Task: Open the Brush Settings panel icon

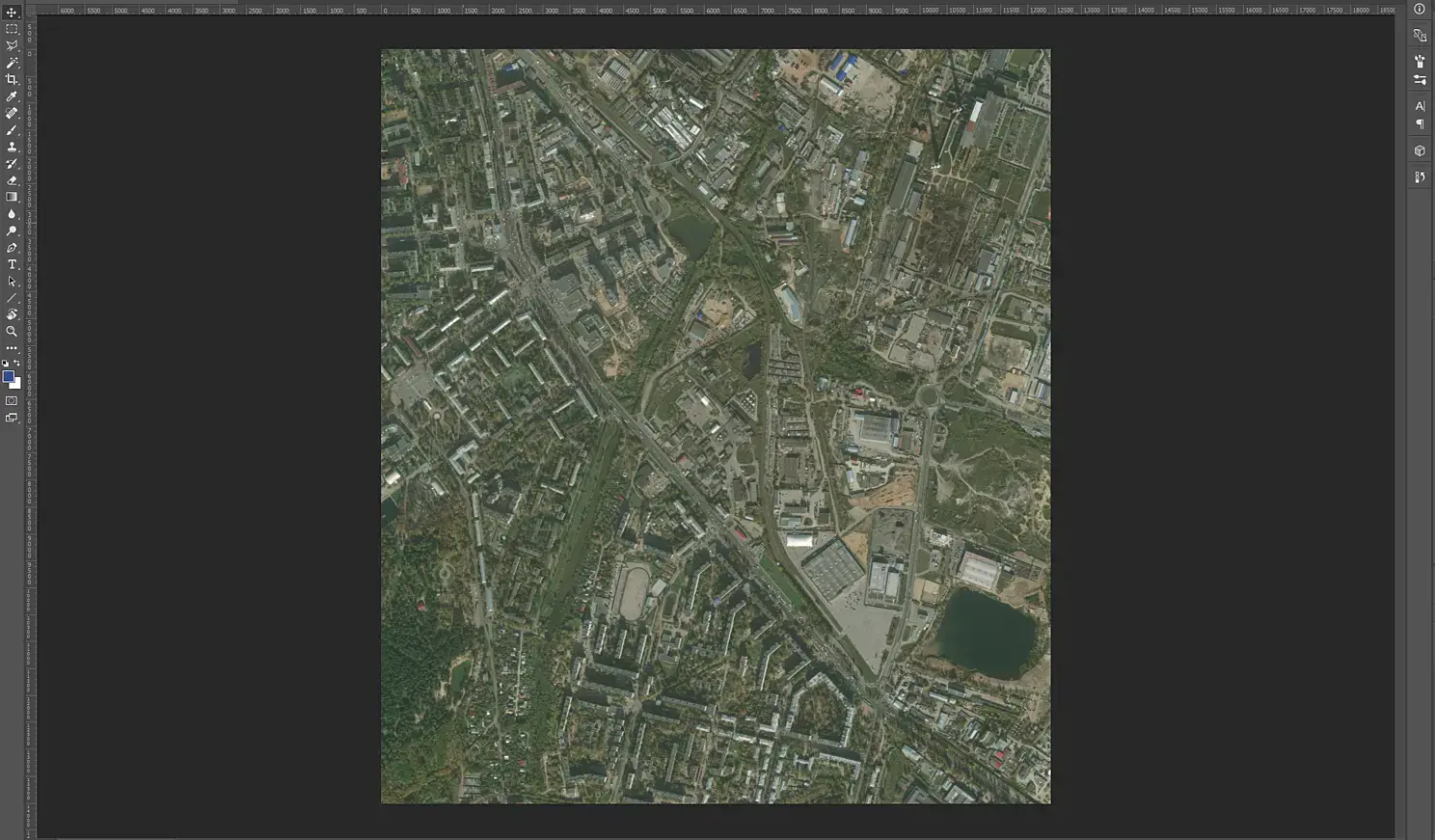Action: coord(1420,80)
